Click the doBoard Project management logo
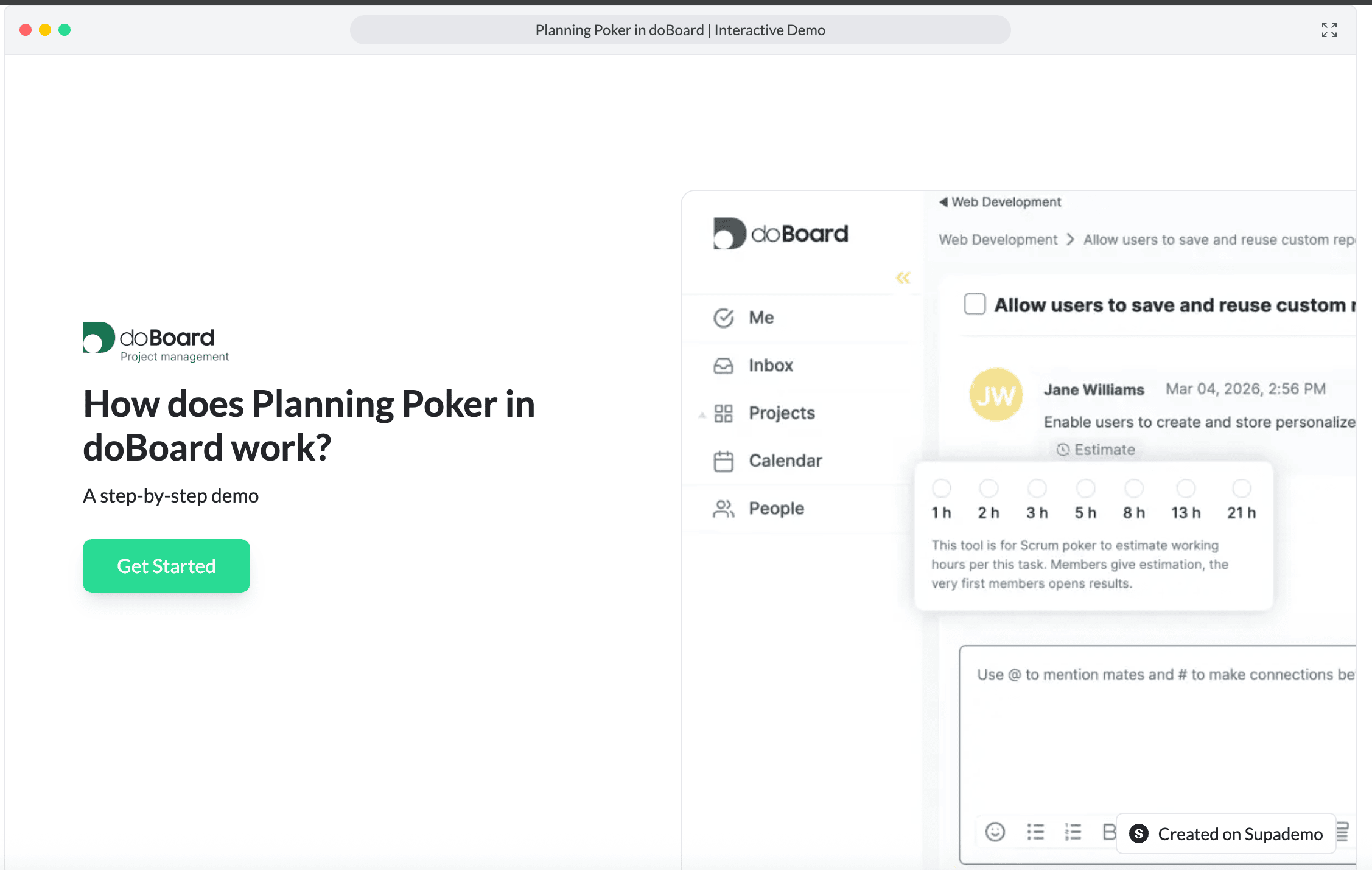Viewport: 1372px width, 870px height. point(156,342)
